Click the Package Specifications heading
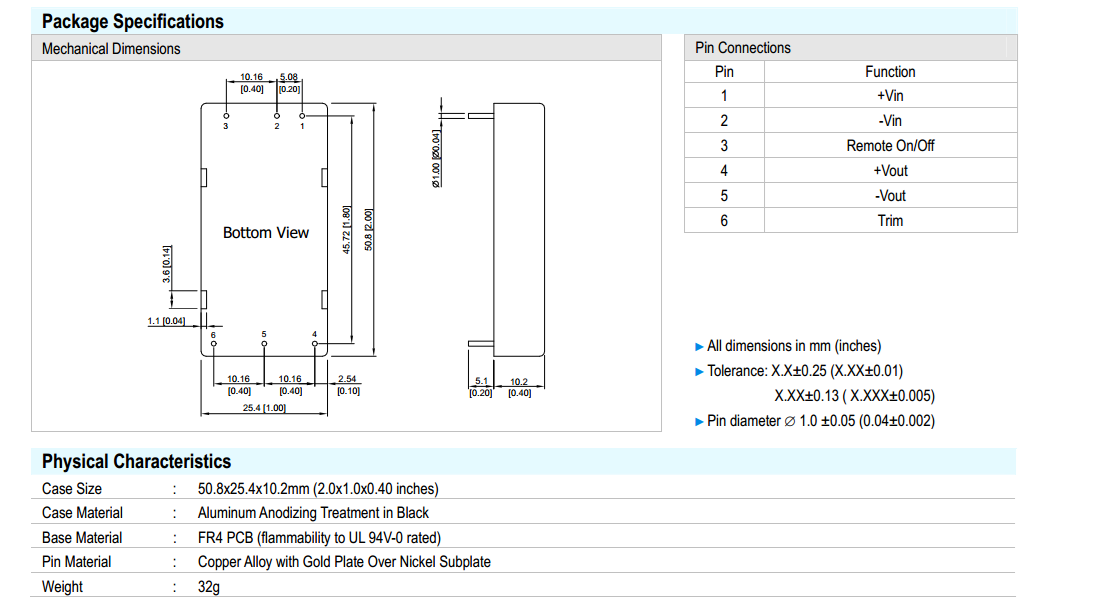Viewport: 1105px width, 604px height. (x=133, y=21)
